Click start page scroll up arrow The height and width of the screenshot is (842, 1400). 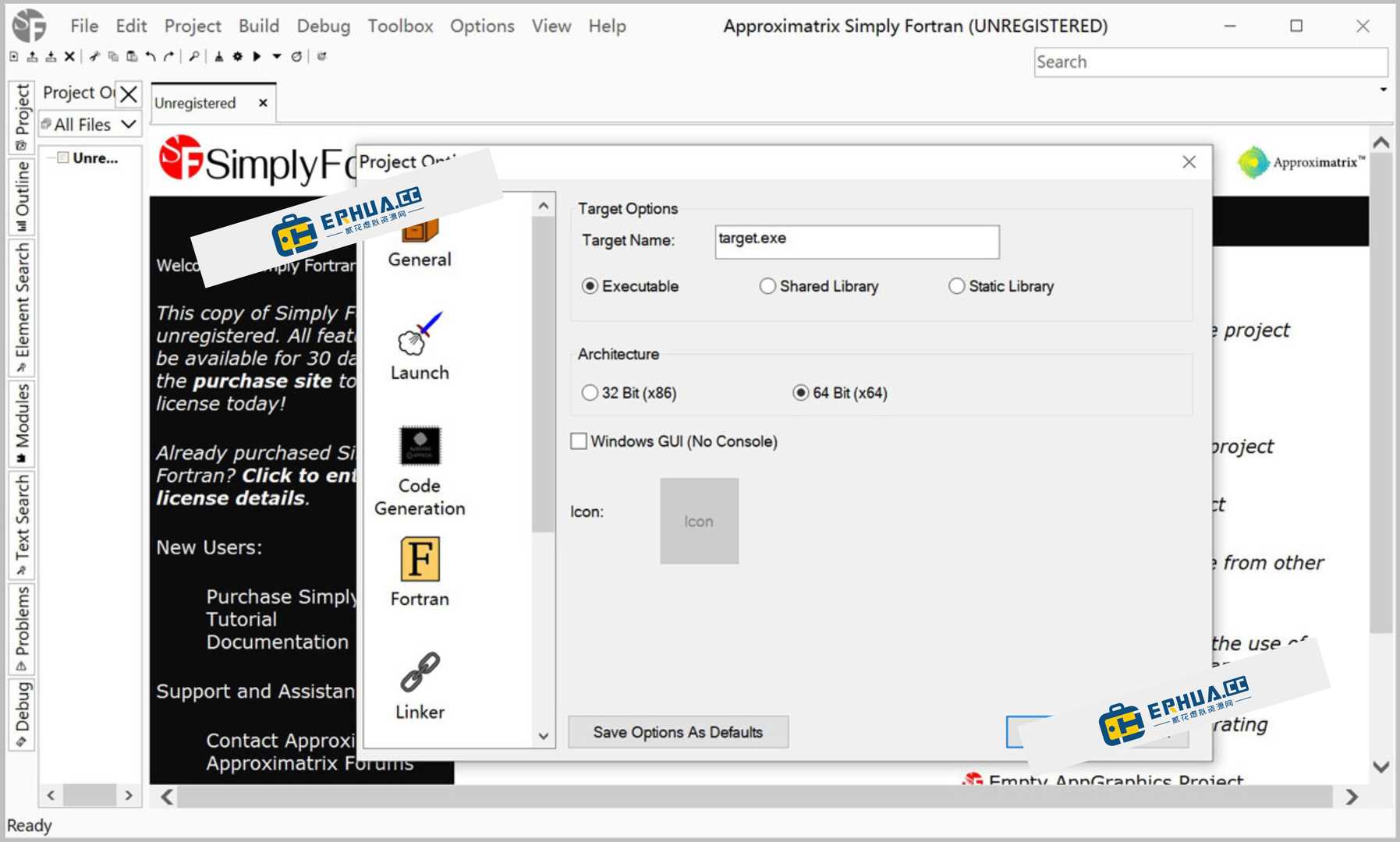click(1381, 143)
